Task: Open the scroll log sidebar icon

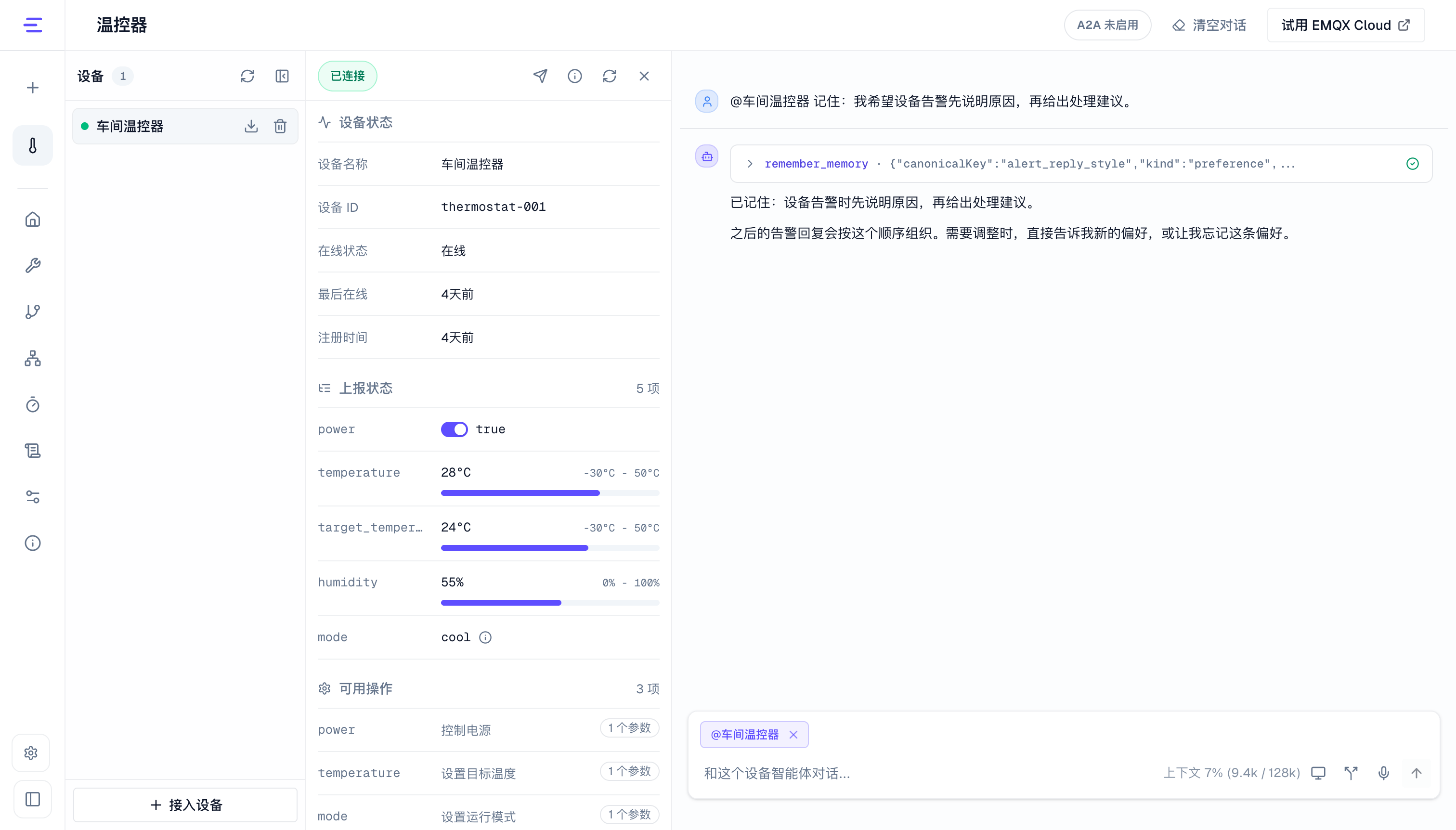Action: click(x=32, y=450)
